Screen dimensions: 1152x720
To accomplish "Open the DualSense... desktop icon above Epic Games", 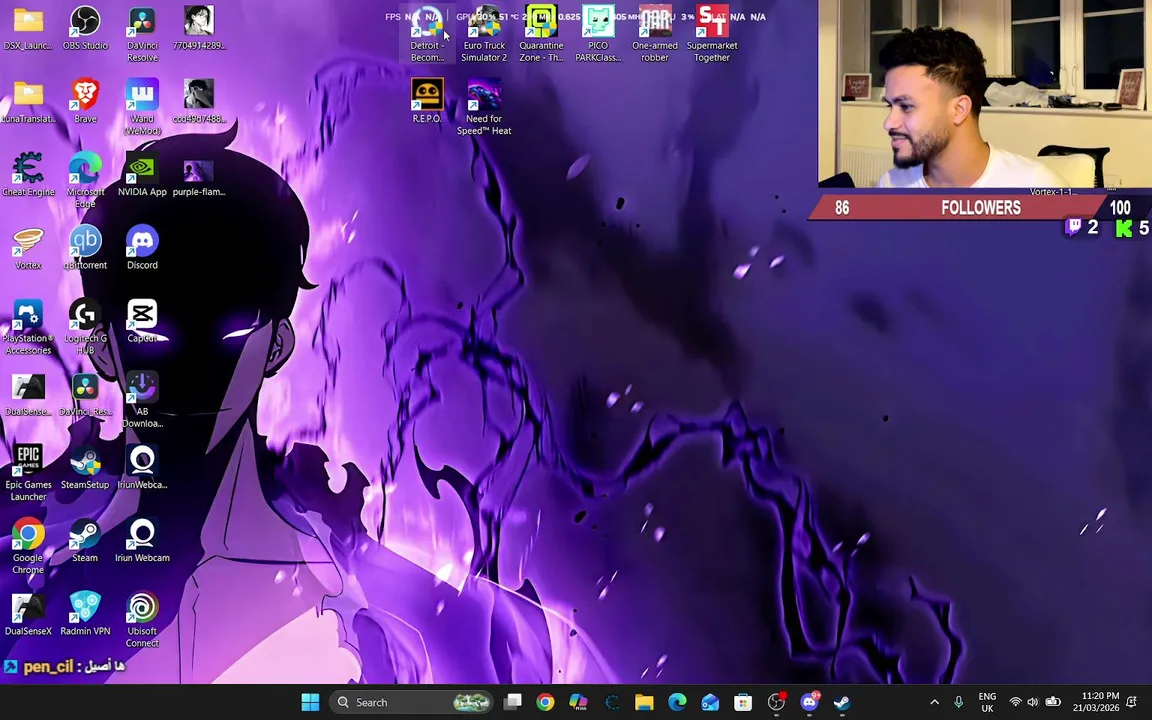I will tap(28, 395).
